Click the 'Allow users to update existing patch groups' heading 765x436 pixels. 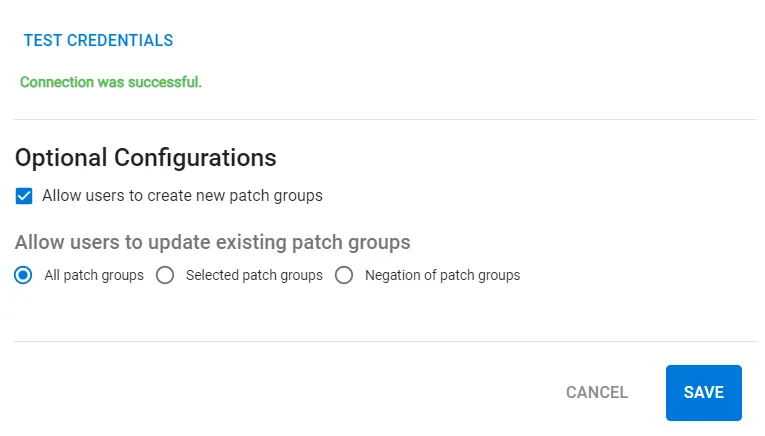pyautogui.click(x=213, y=242)
